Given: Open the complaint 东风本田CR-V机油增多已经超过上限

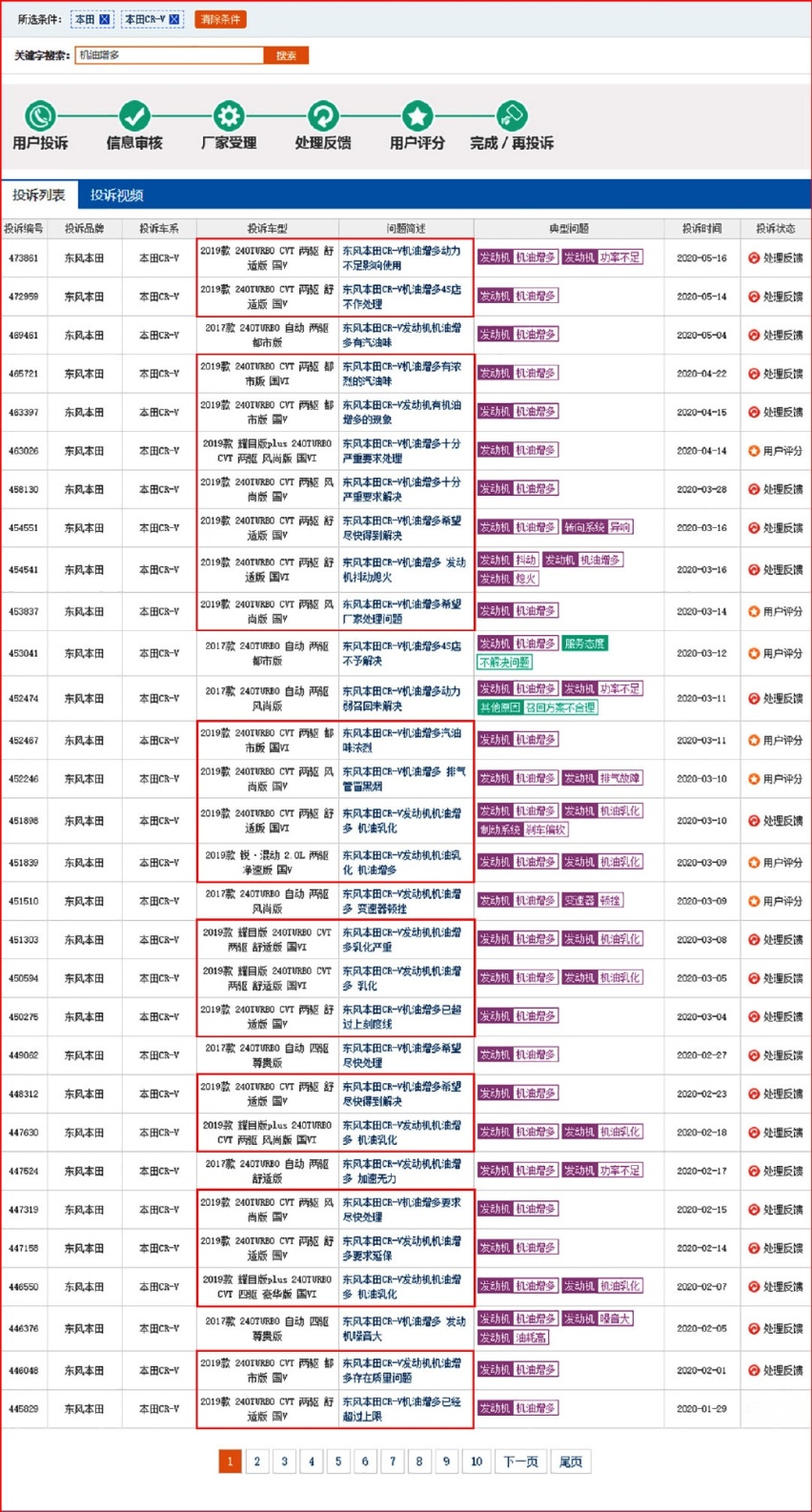Looking at the screenshot, I should [x=401, y=1409].
